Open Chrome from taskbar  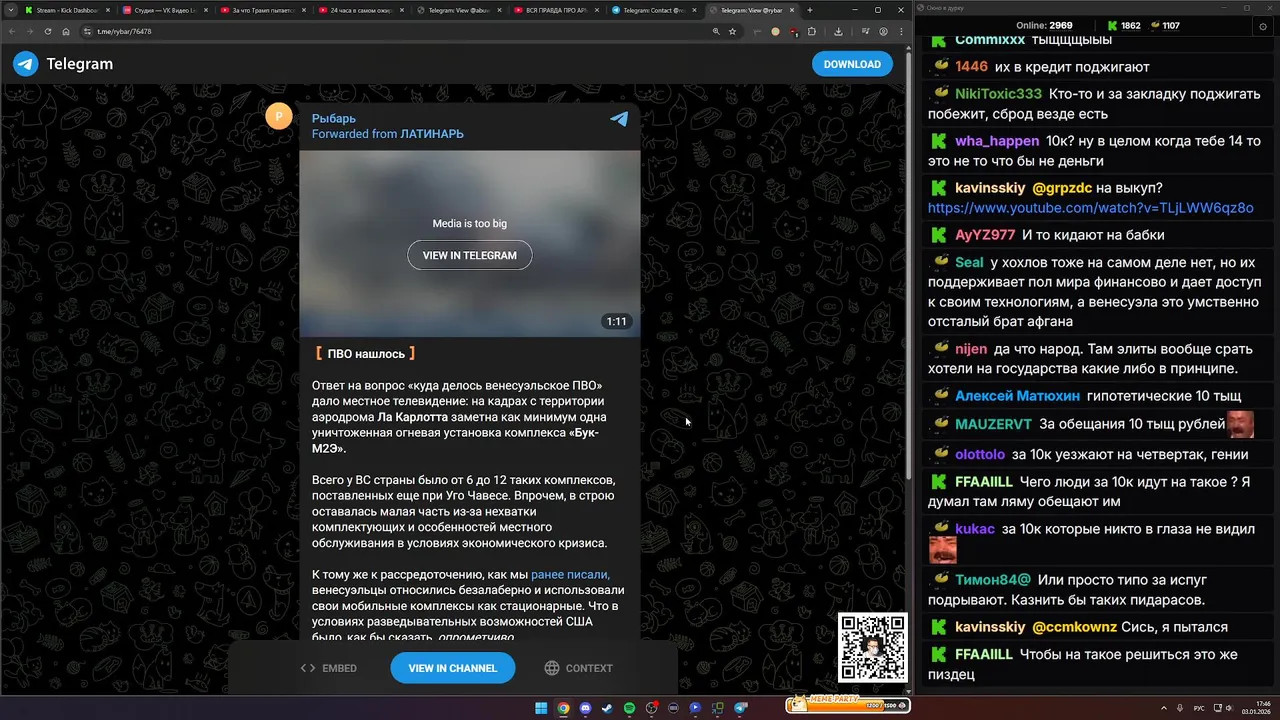[563, 708]
